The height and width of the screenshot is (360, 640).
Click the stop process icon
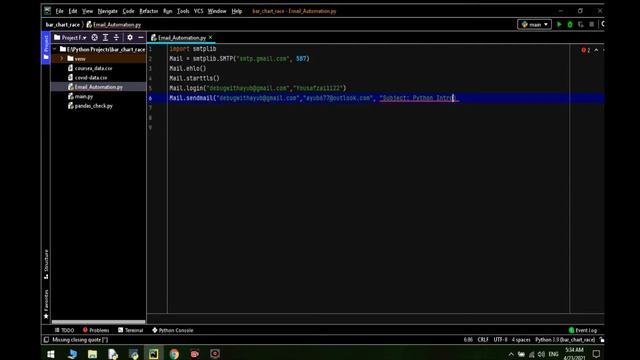[591, 24]
